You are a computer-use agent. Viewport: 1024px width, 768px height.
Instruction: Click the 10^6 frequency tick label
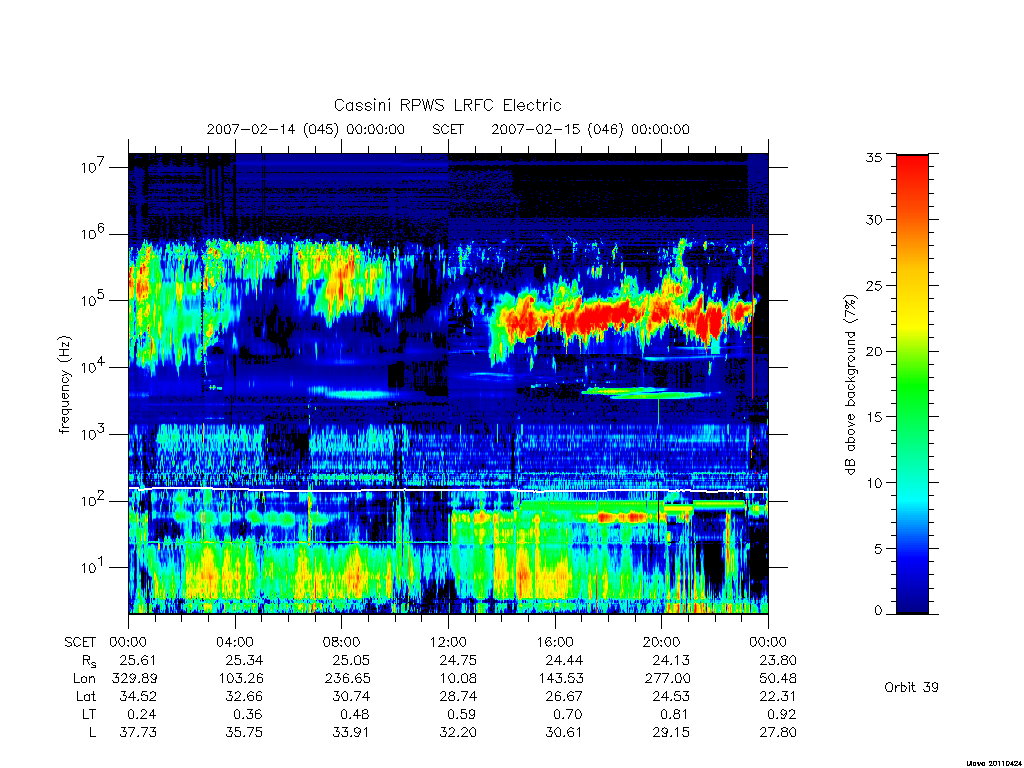click(x=94, y=234)
